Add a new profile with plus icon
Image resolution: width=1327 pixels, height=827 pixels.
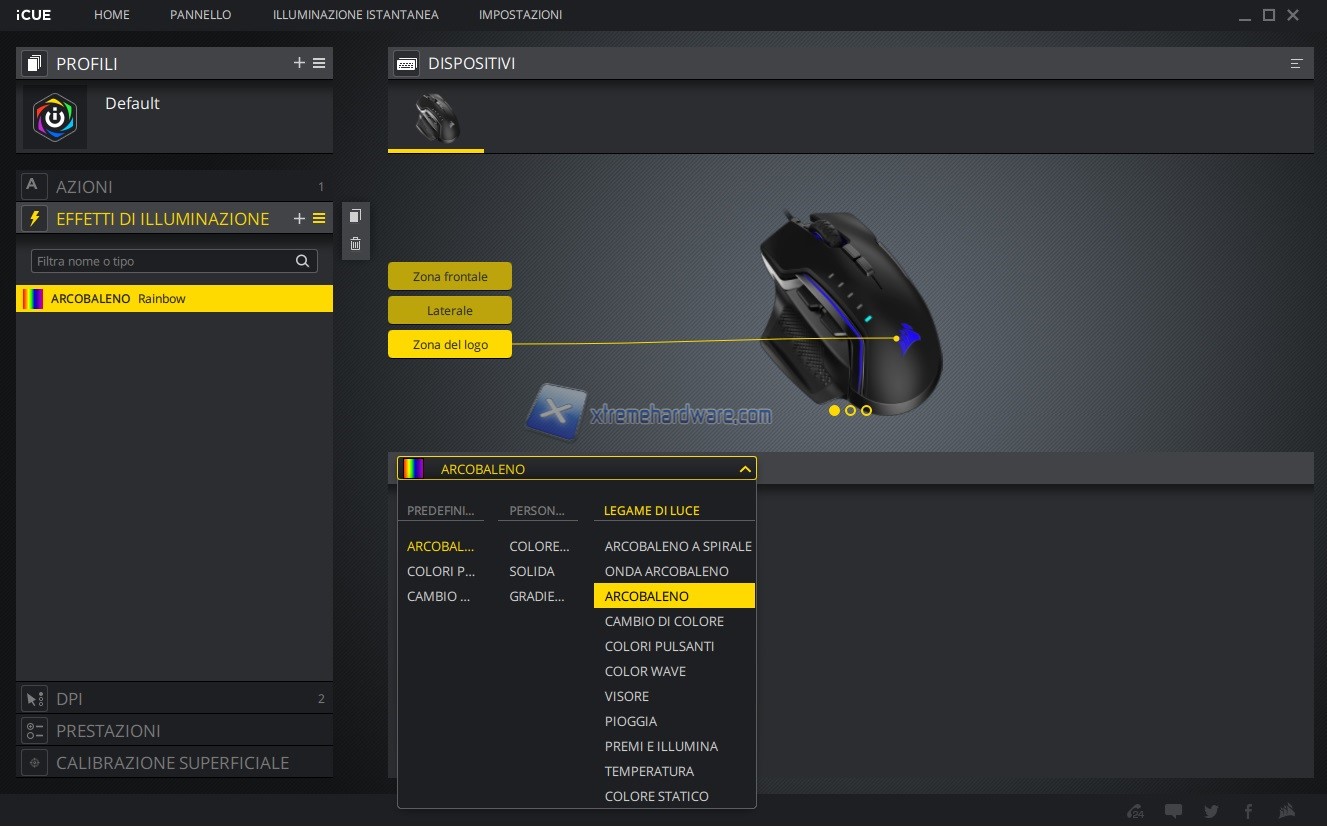pyautogui.click(x=299, y=63)
